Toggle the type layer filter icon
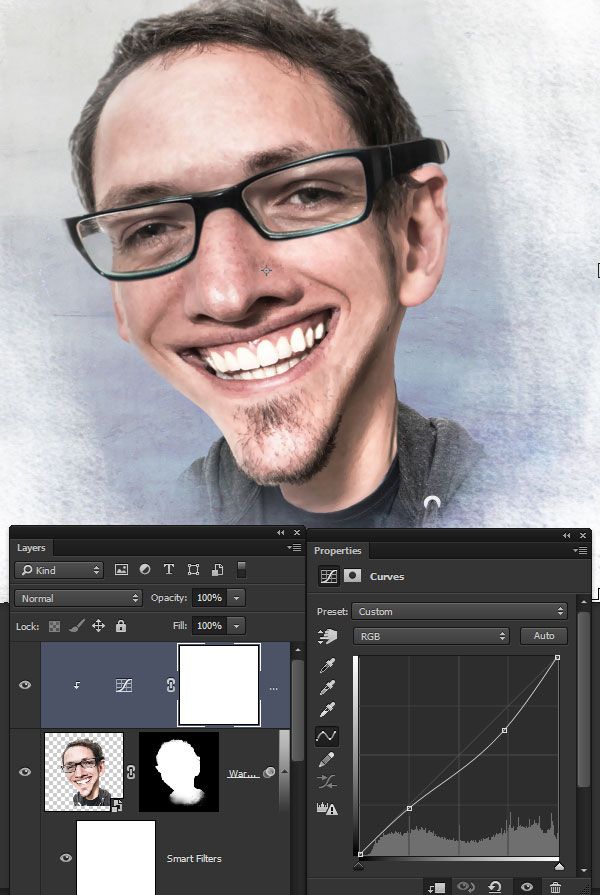The height and width of the screenshot is (895, 600). point(169,569)
